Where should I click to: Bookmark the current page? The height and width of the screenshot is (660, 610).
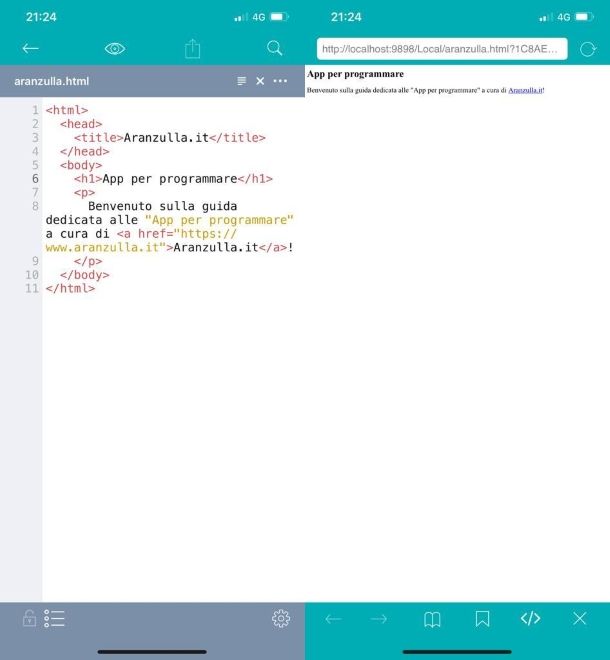click(482, 619)
